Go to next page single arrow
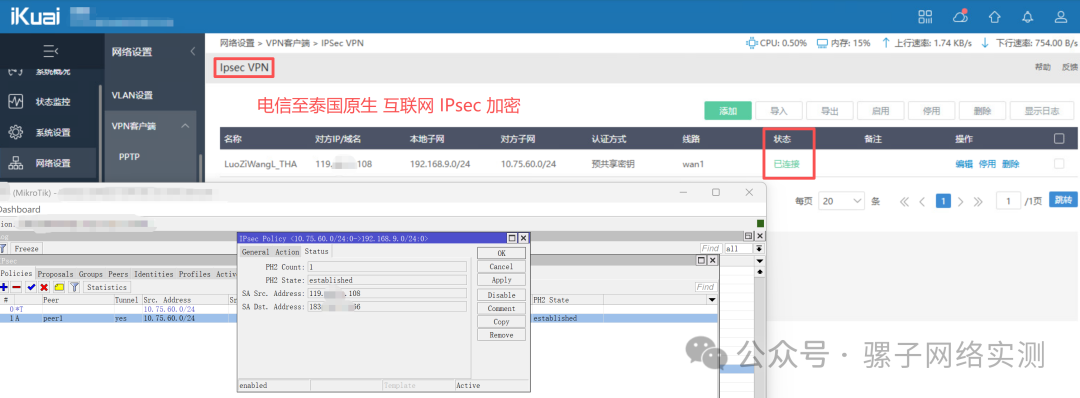Image resolution: width=1080 pixels, height=398 pixels. point(961,201)
